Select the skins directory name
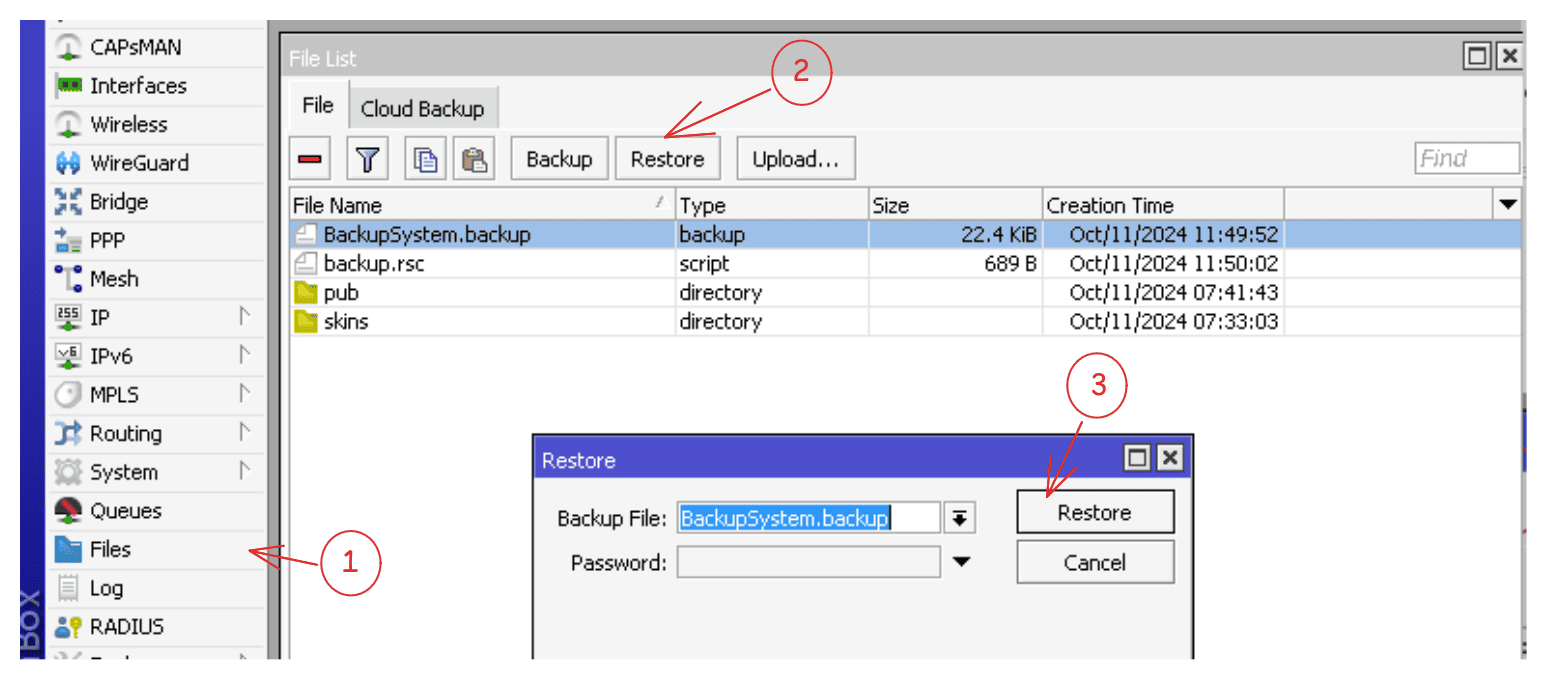The width and height of the screenshot is (1546, 679). click(346, 322)
